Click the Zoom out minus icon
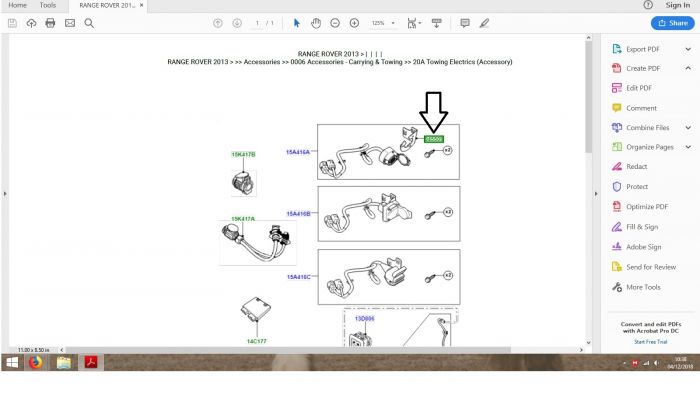 (335, 23)
